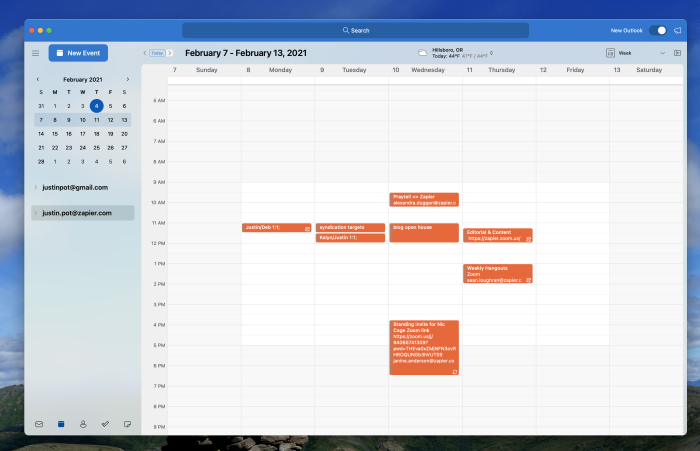Toggle the sidebar with hamburger icon
Screen dimensions: 700x451
click(x=36, y=53)
